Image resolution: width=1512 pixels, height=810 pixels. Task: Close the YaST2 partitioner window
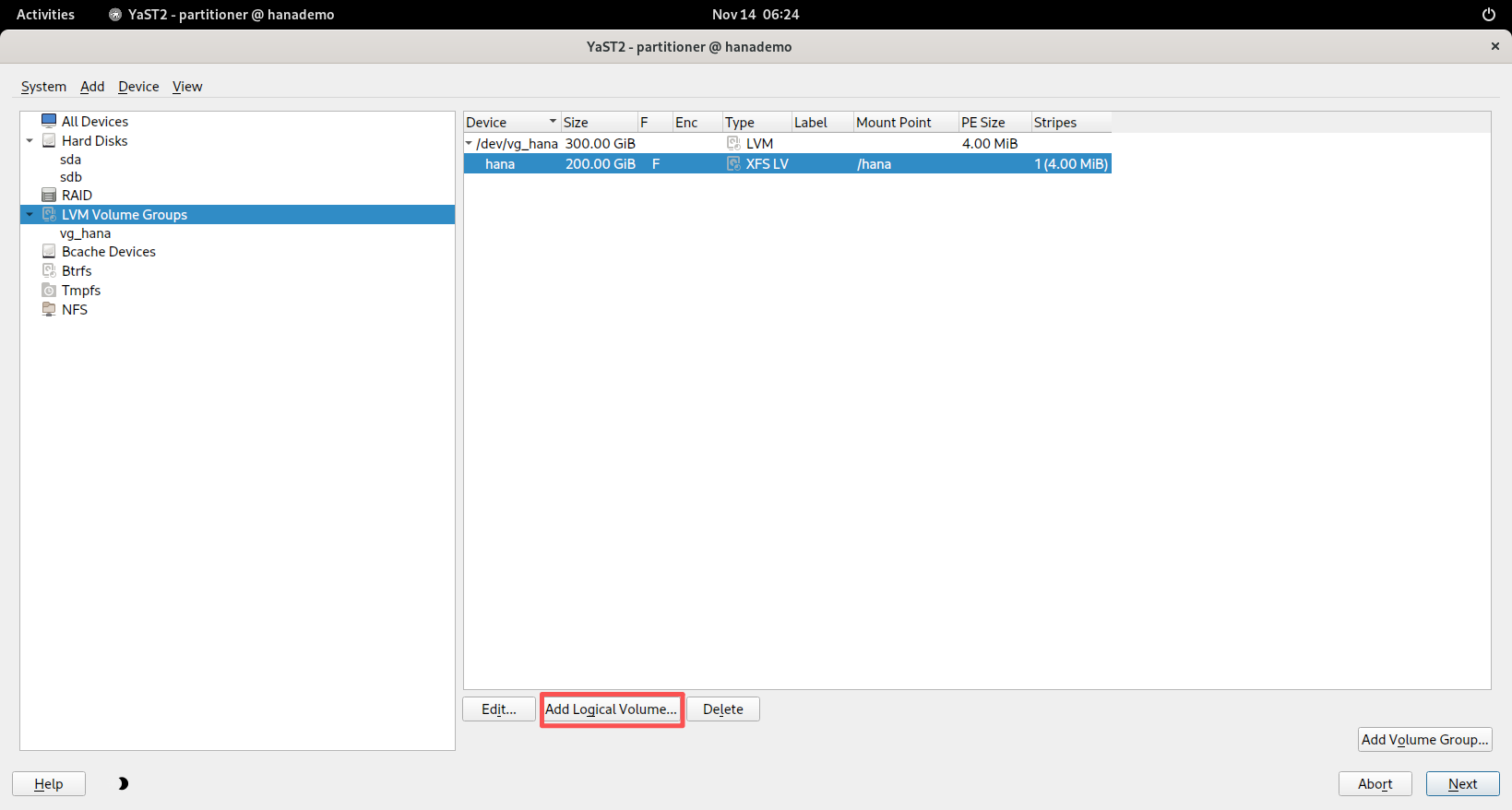[x=1494, y=46]
